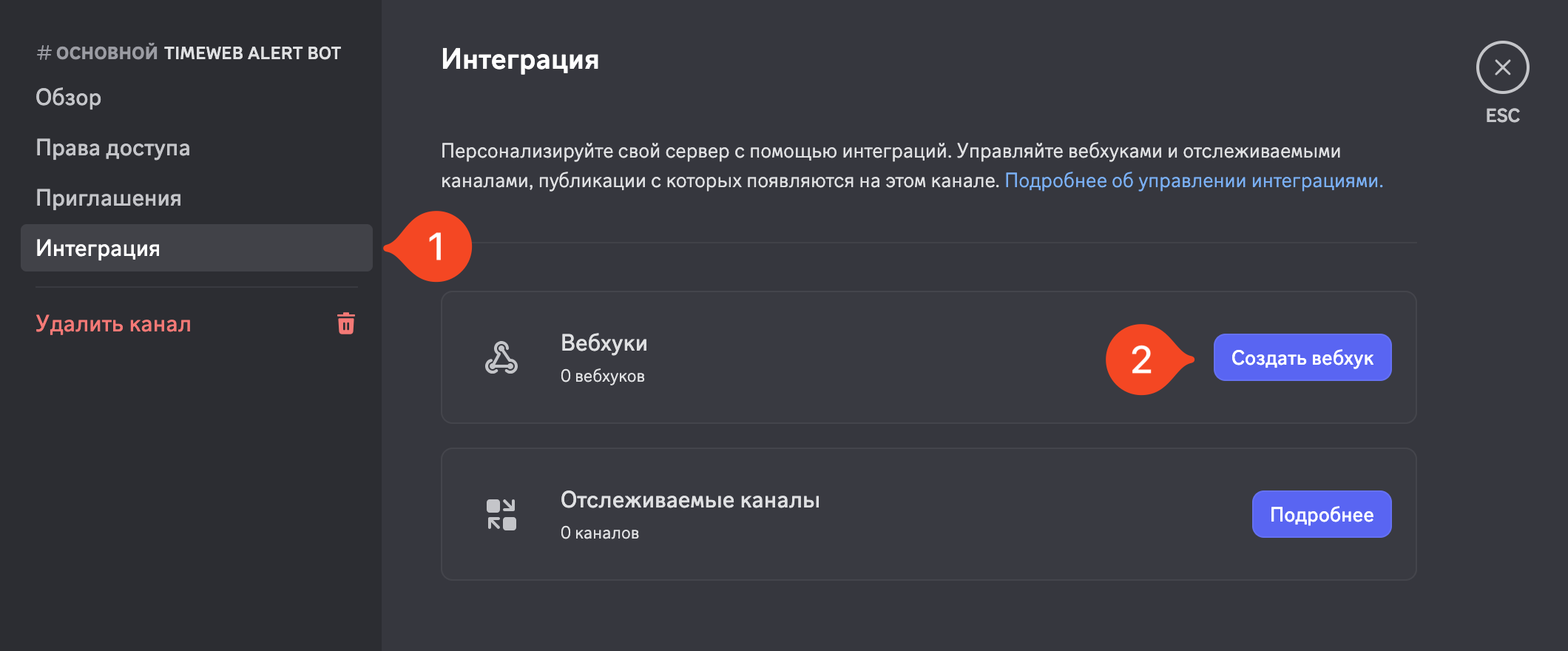Viewport: 1568px width, 651px height.
Task: Click the channel name TIMEWEB ALERT BOT header
Action: pos(251,53)
